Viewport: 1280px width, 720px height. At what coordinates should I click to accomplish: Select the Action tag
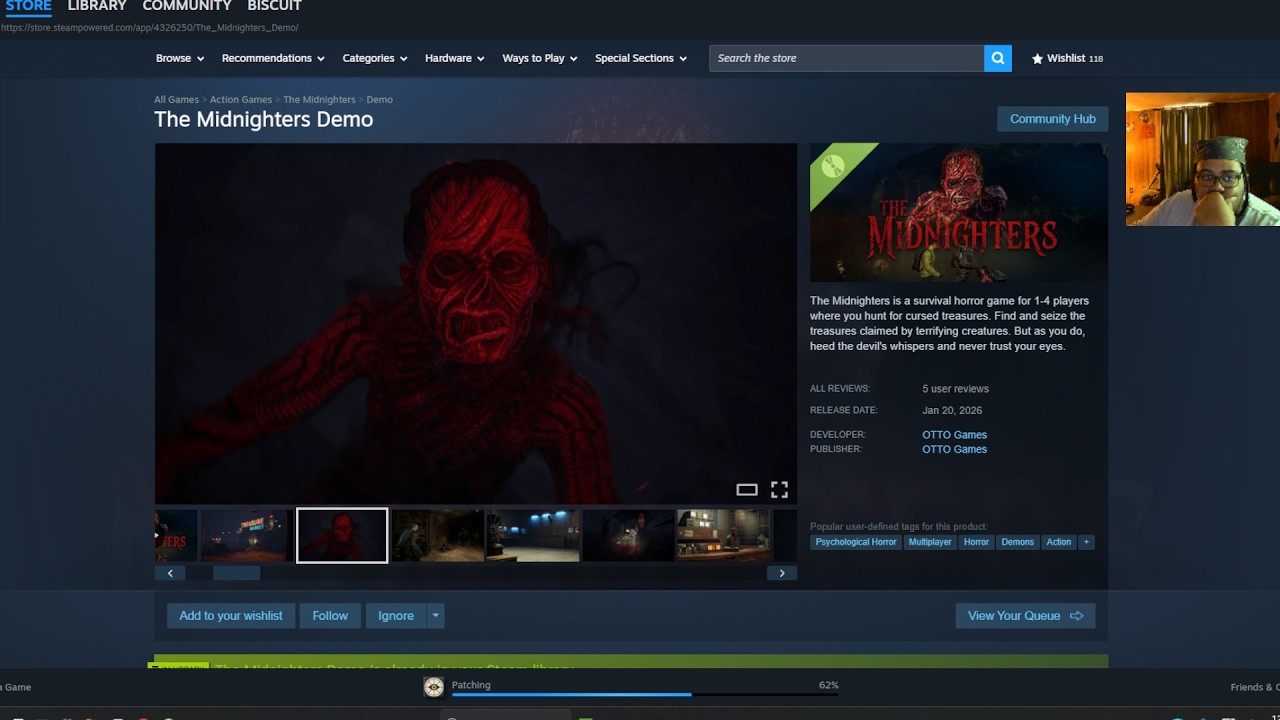click(1059, 542)
